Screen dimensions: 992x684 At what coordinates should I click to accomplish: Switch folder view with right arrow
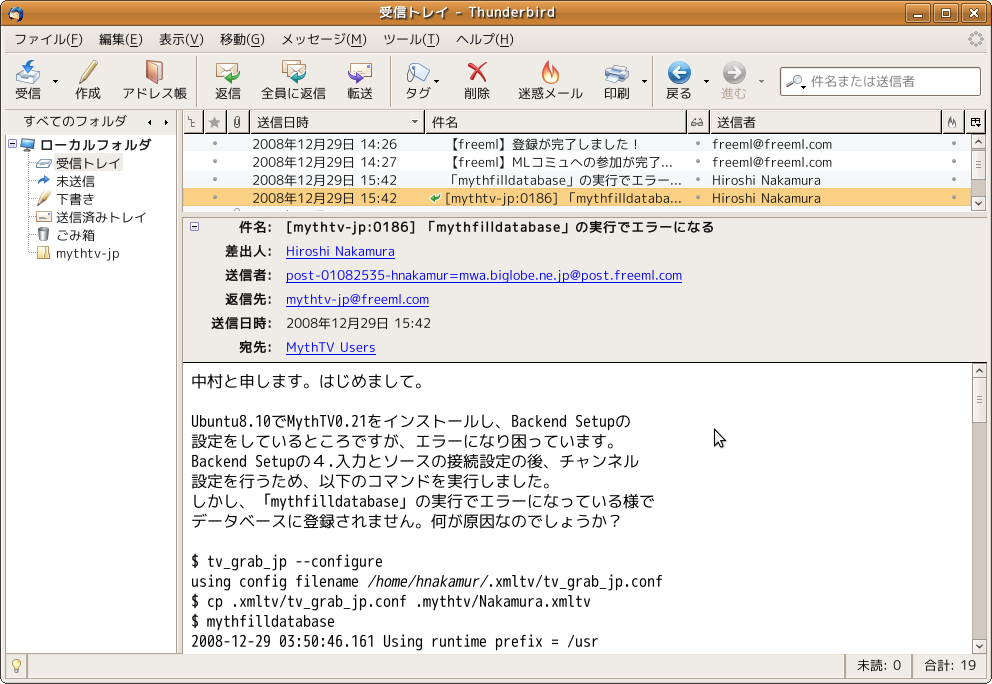tap(166, 122)
